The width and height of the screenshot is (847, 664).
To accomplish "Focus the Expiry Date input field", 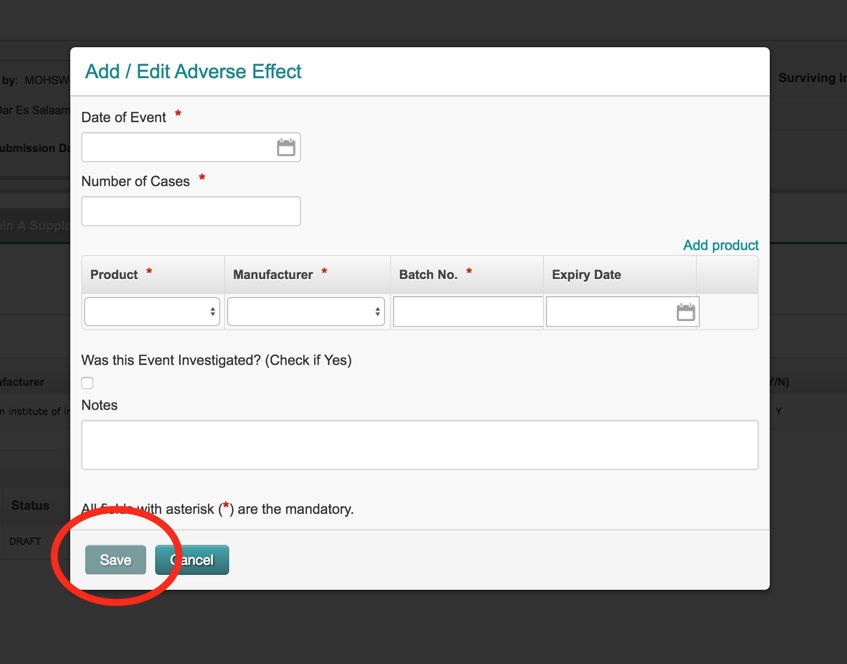I will coord(622,311).
